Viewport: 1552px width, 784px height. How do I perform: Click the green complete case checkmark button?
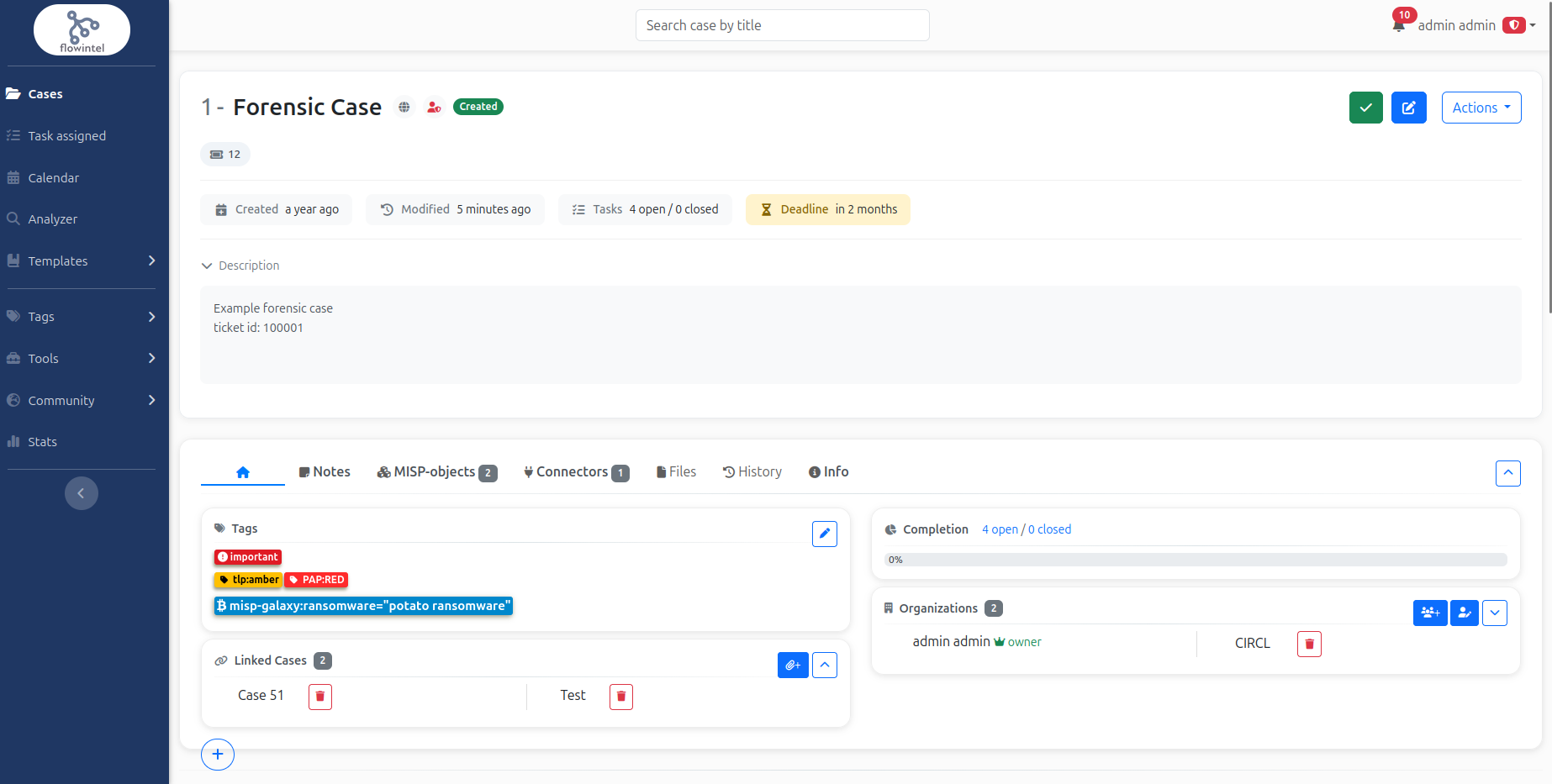1365,108
